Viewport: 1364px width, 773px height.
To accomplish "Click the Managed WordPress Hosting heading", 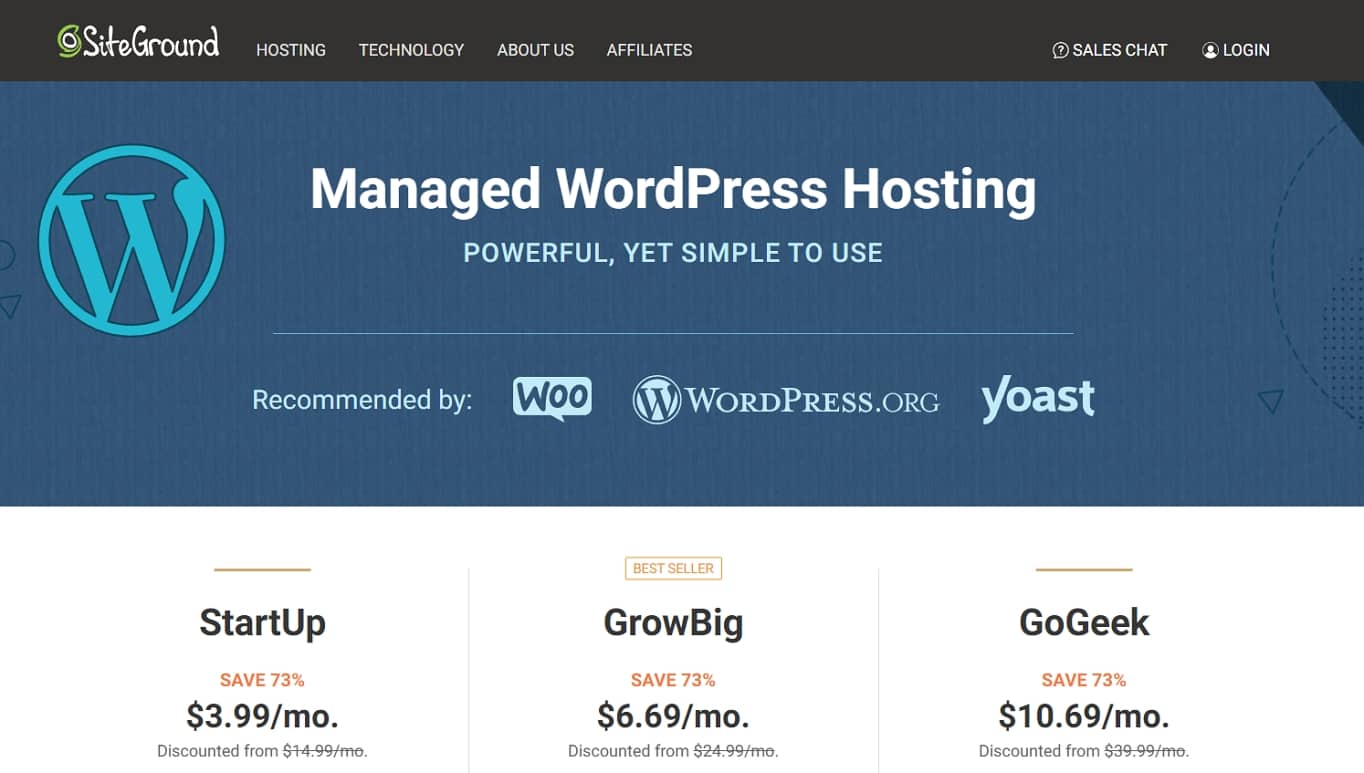I will (673, 189).
